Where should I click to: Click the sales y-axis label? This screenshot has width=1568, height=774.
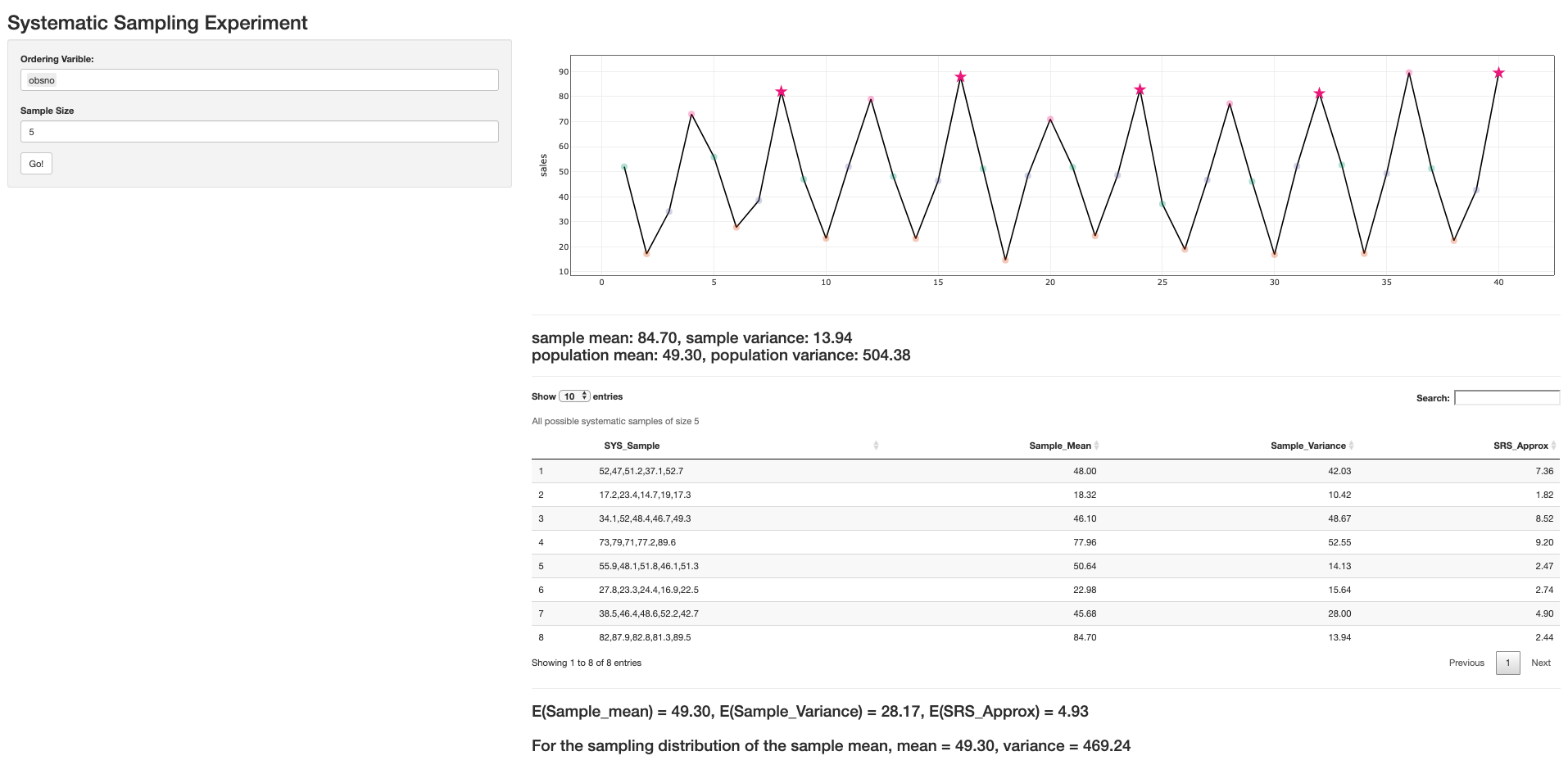543,165
